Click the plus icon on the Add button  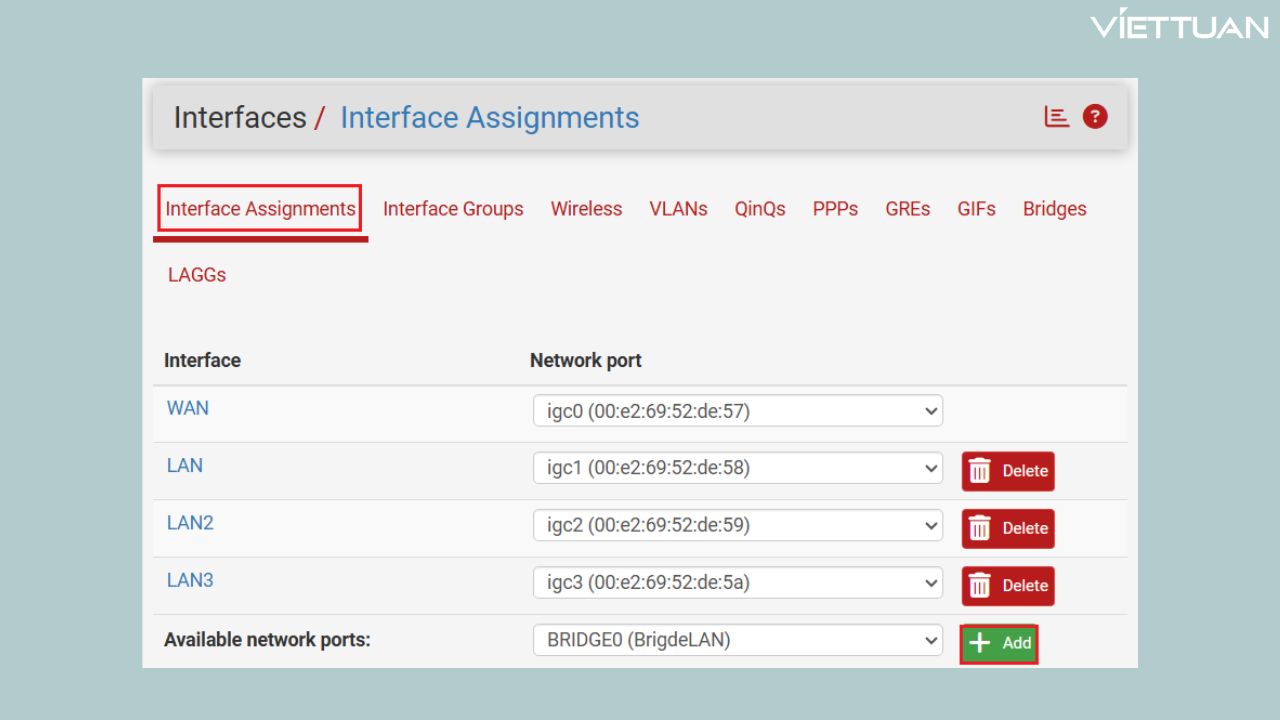tap(980, 643)
